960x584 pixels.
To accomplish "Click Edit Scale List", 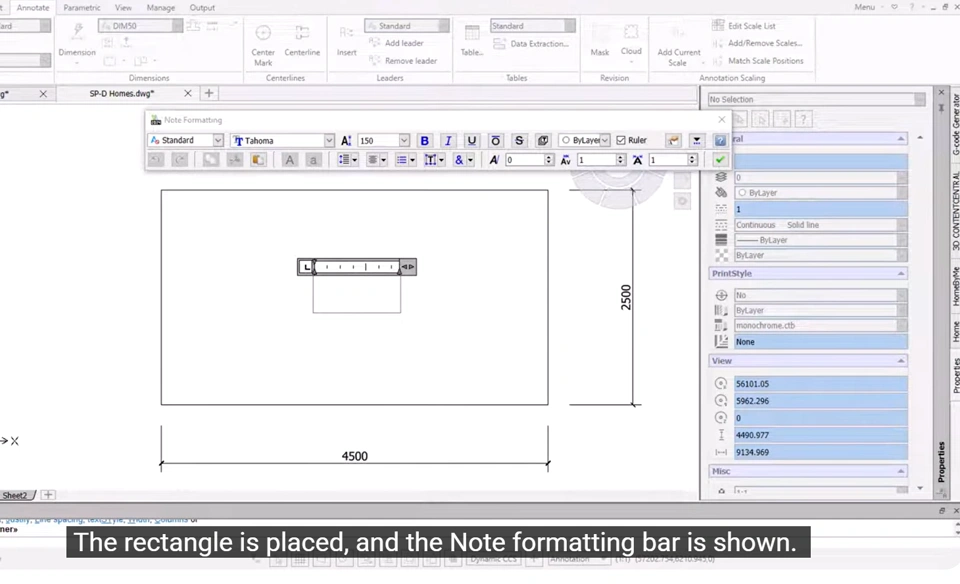I will (x=744, y=26).
